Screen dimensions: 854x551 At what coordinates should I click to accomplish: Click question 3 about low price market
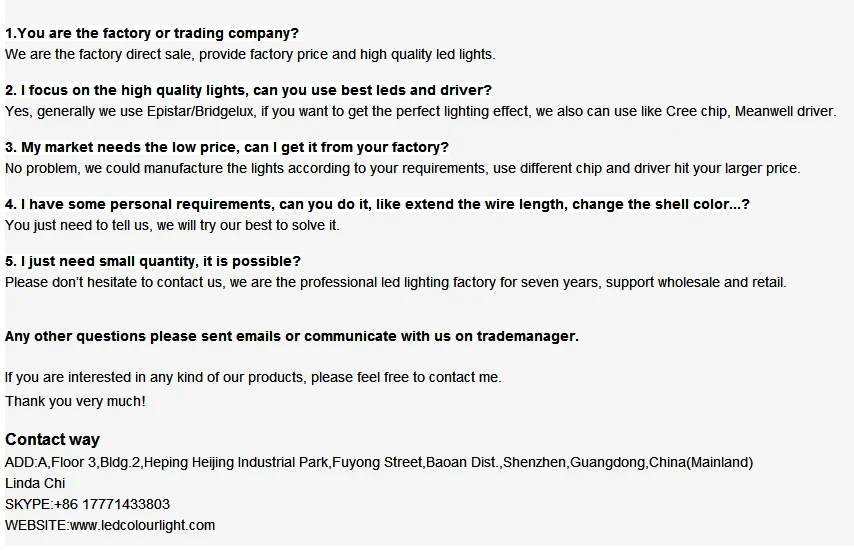[227, 147]
